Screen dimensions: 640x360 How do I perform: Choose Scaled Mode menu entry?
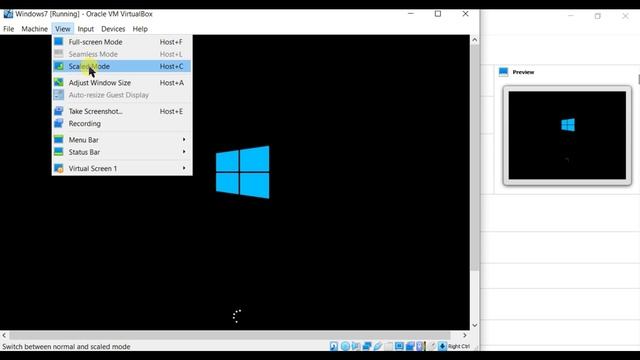pyautogui.click(x=122, y=66)
